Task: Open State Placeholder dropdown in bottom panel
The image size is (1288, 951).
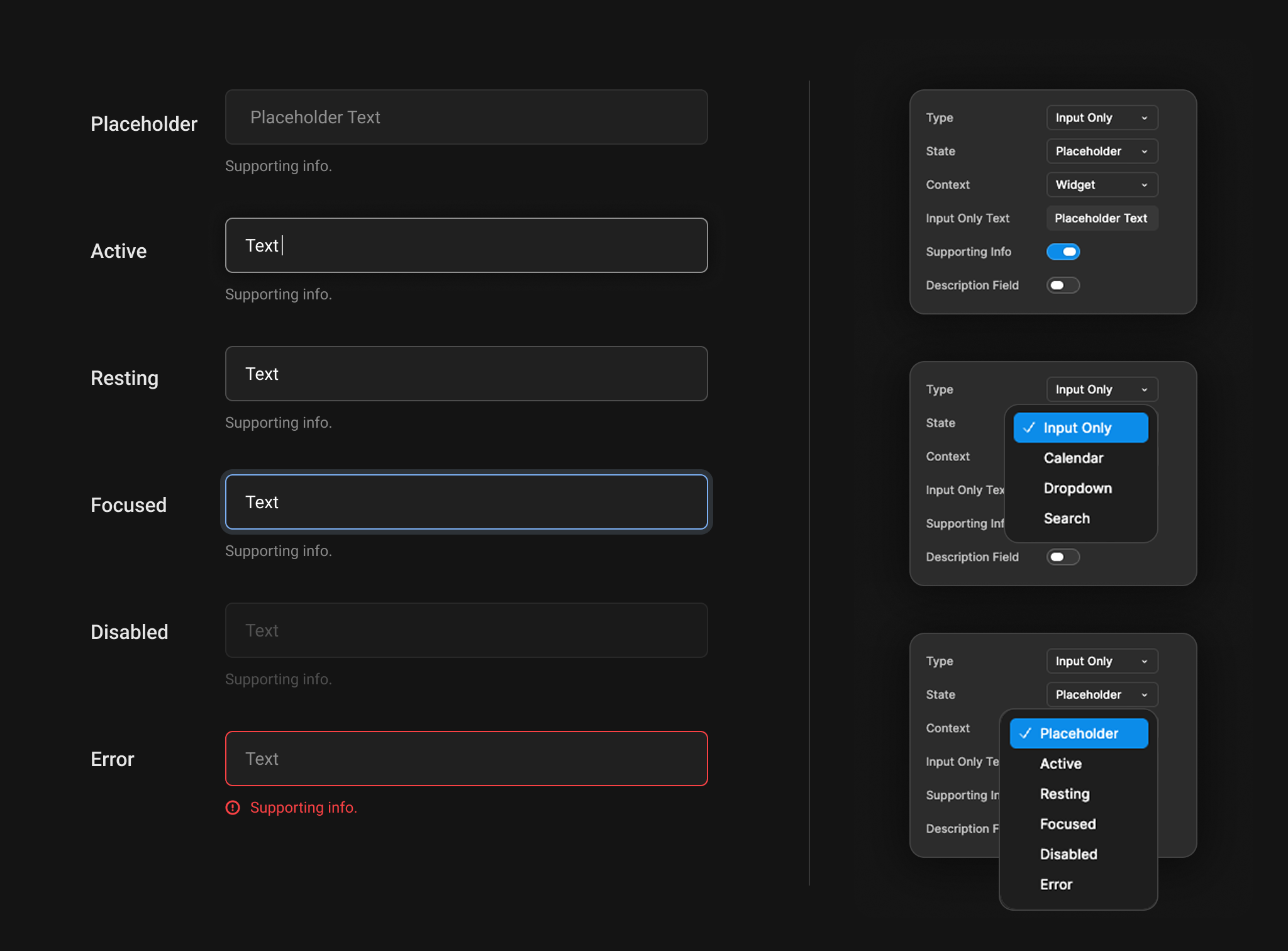Action: (1102, 694)
